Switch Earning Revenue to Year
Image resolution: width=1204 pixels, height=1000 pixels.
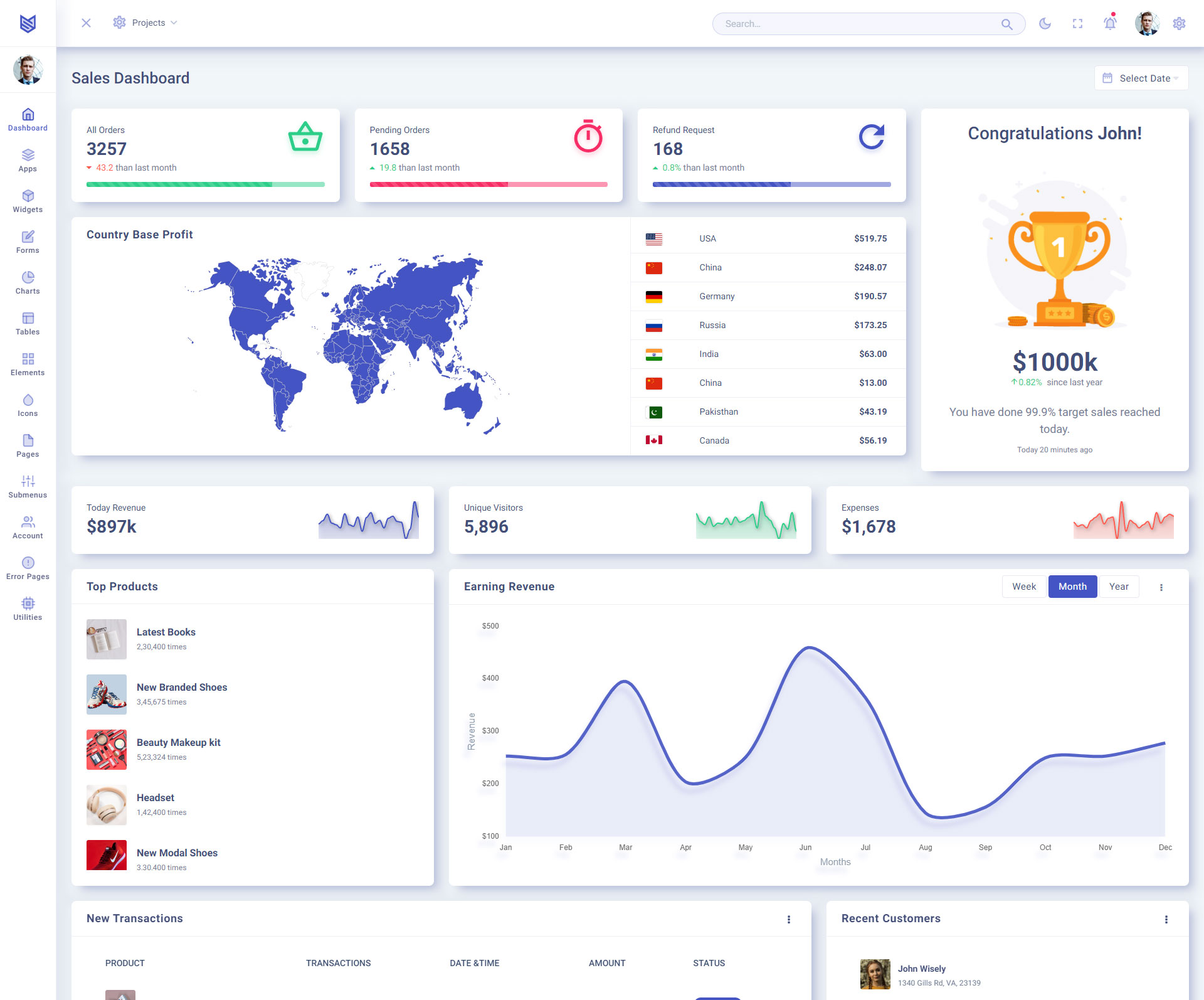point(1119,587)
